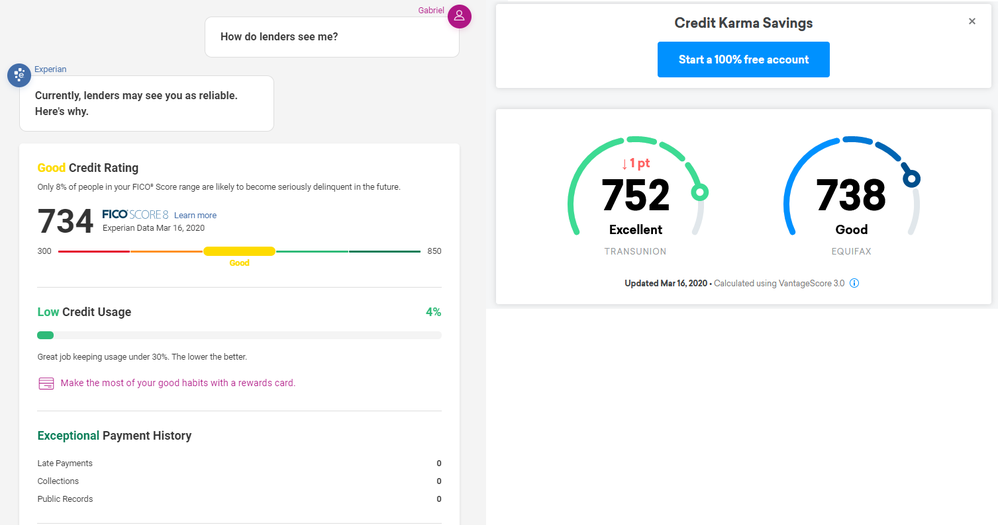This screenshot has height=525, width=1000.
Task: Click the Experian assistant avatar icon
Action: tap(19, 75)
